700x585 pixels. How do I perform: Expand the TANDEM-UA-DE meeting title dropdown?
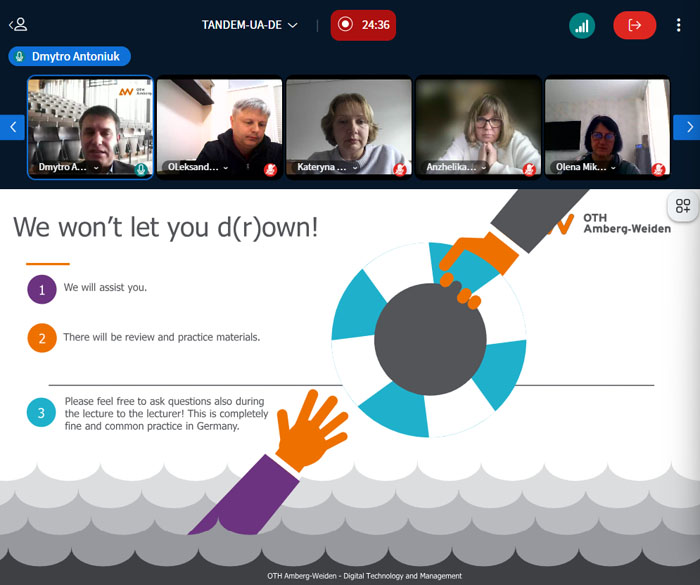(x=250, y=25)
